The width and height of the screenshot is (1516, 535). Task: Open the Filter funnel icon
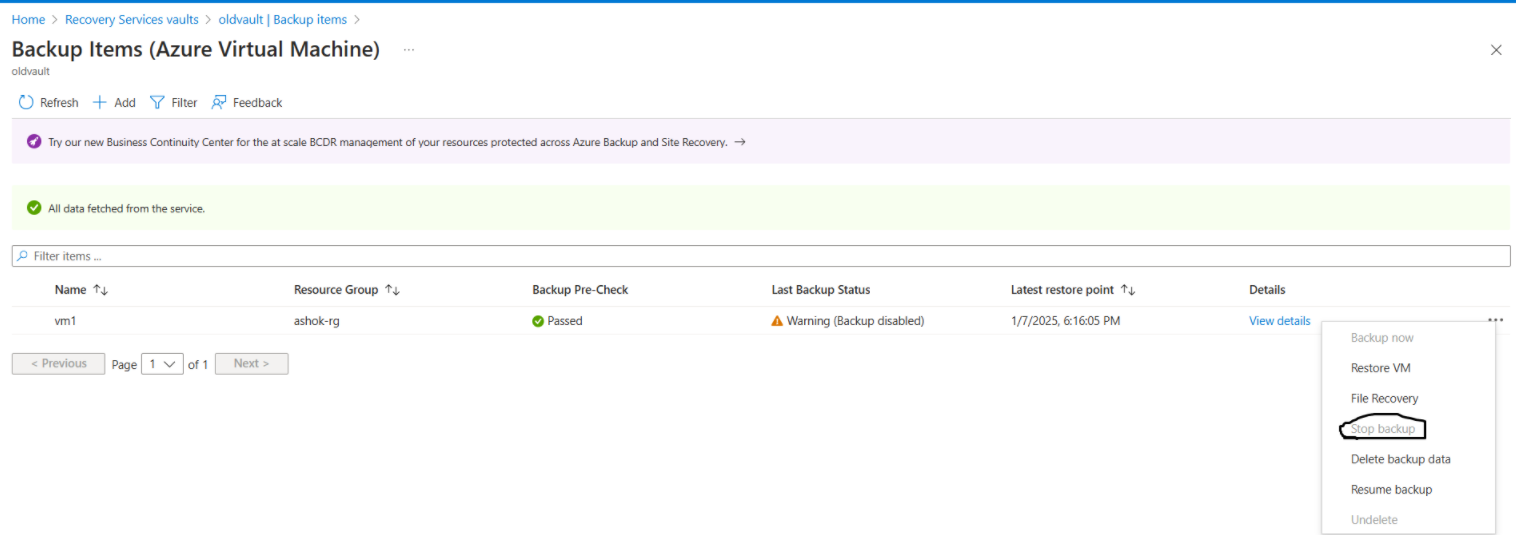[157, 102]
